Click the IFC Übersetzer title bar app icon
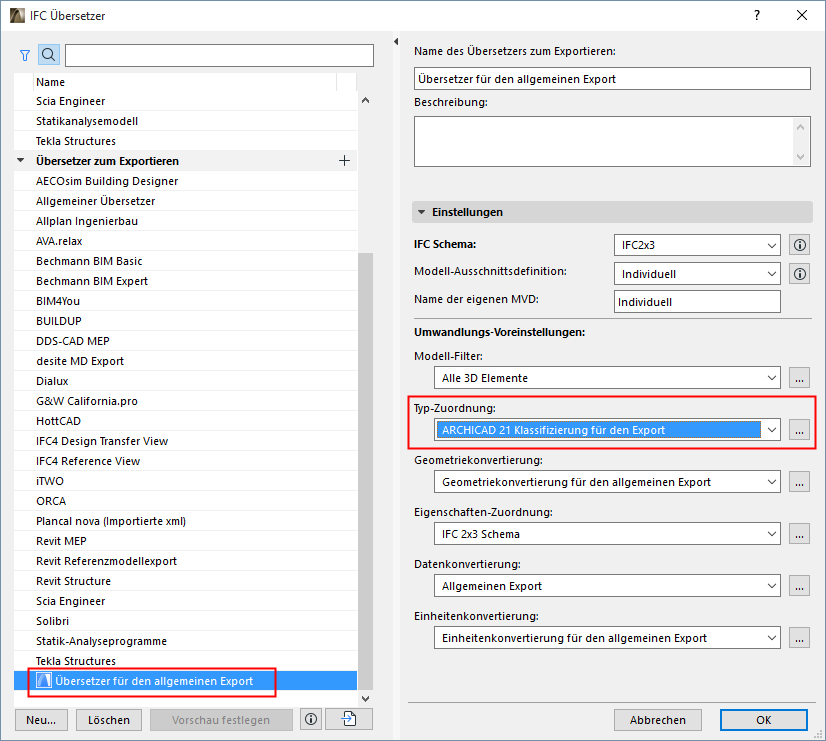 [x=17, y=16]
